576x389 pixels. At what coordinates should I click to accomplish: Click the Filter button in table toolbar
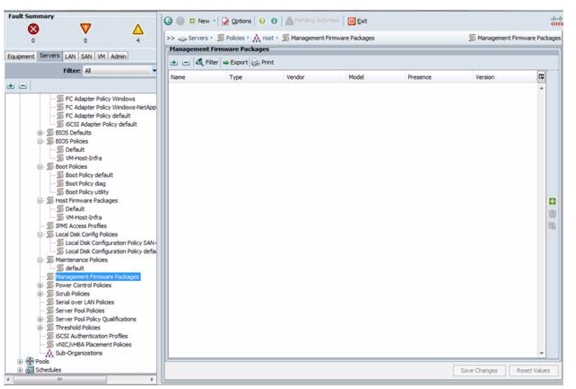point(207,62)
